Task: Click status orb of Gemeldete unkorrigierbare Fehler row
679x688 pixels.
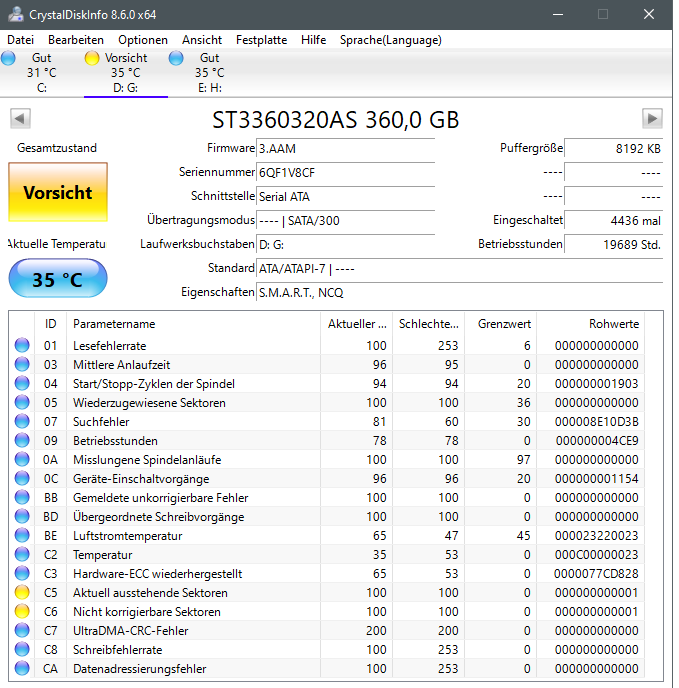Action: click(x=22, y=498)
